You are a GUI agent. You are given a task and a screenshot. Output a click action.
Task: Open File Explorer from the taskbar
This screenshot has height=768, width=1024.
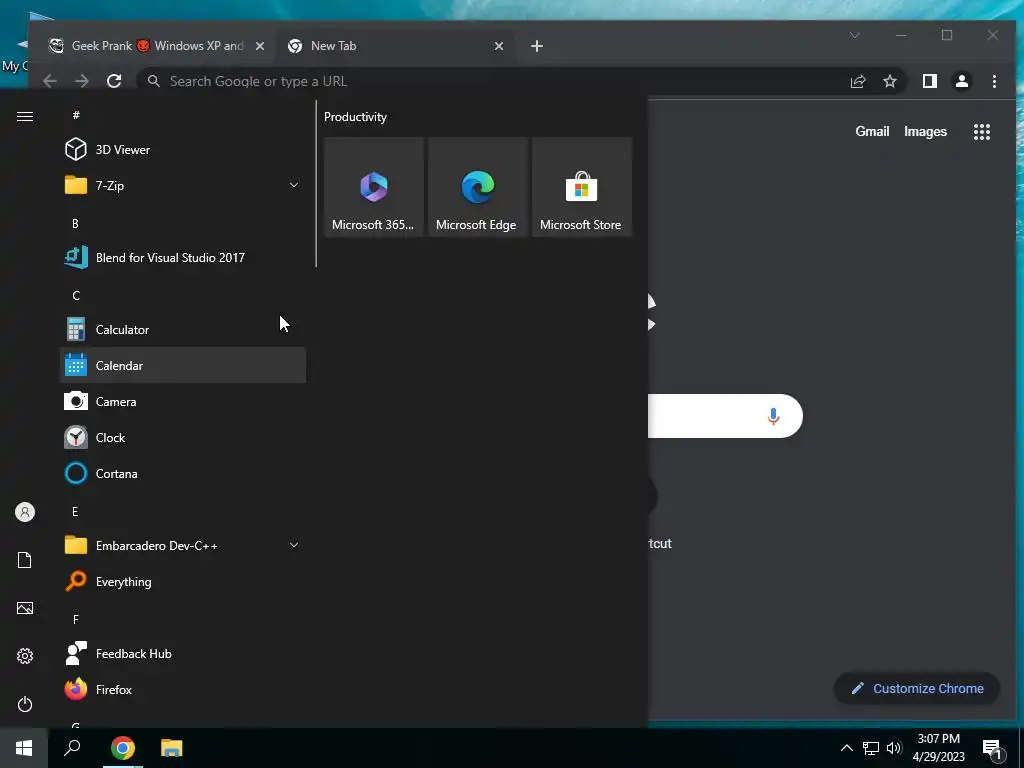point(172,748)
